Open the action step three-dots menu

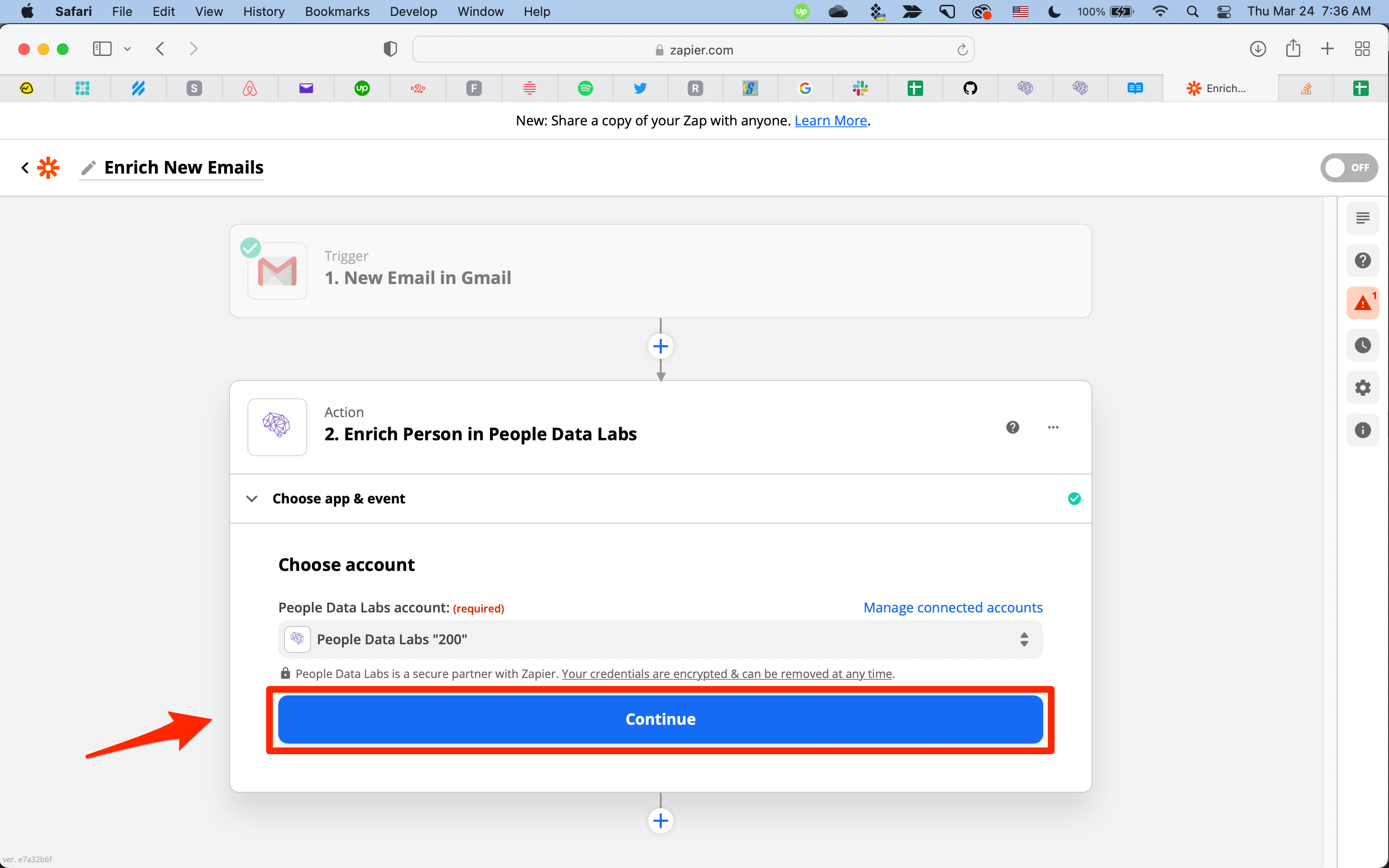pyautogui.click(x=1053, y=427)
